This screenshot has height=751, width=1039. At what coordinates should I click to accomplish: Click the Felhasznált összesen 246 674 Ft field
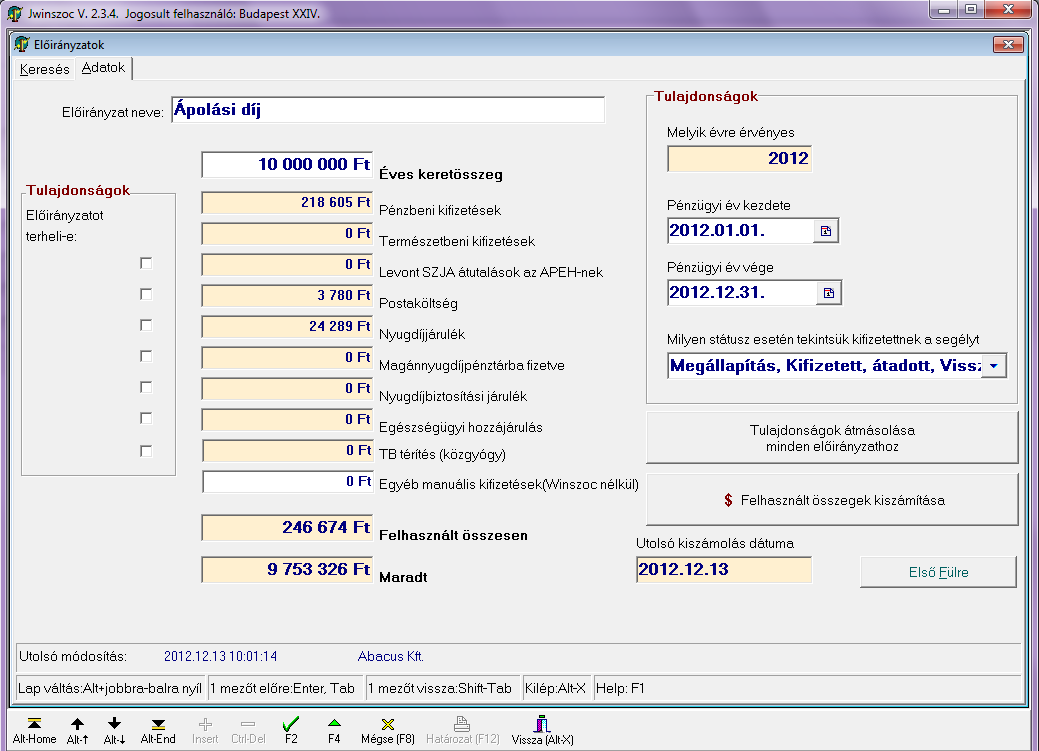[x=287, y=528]
